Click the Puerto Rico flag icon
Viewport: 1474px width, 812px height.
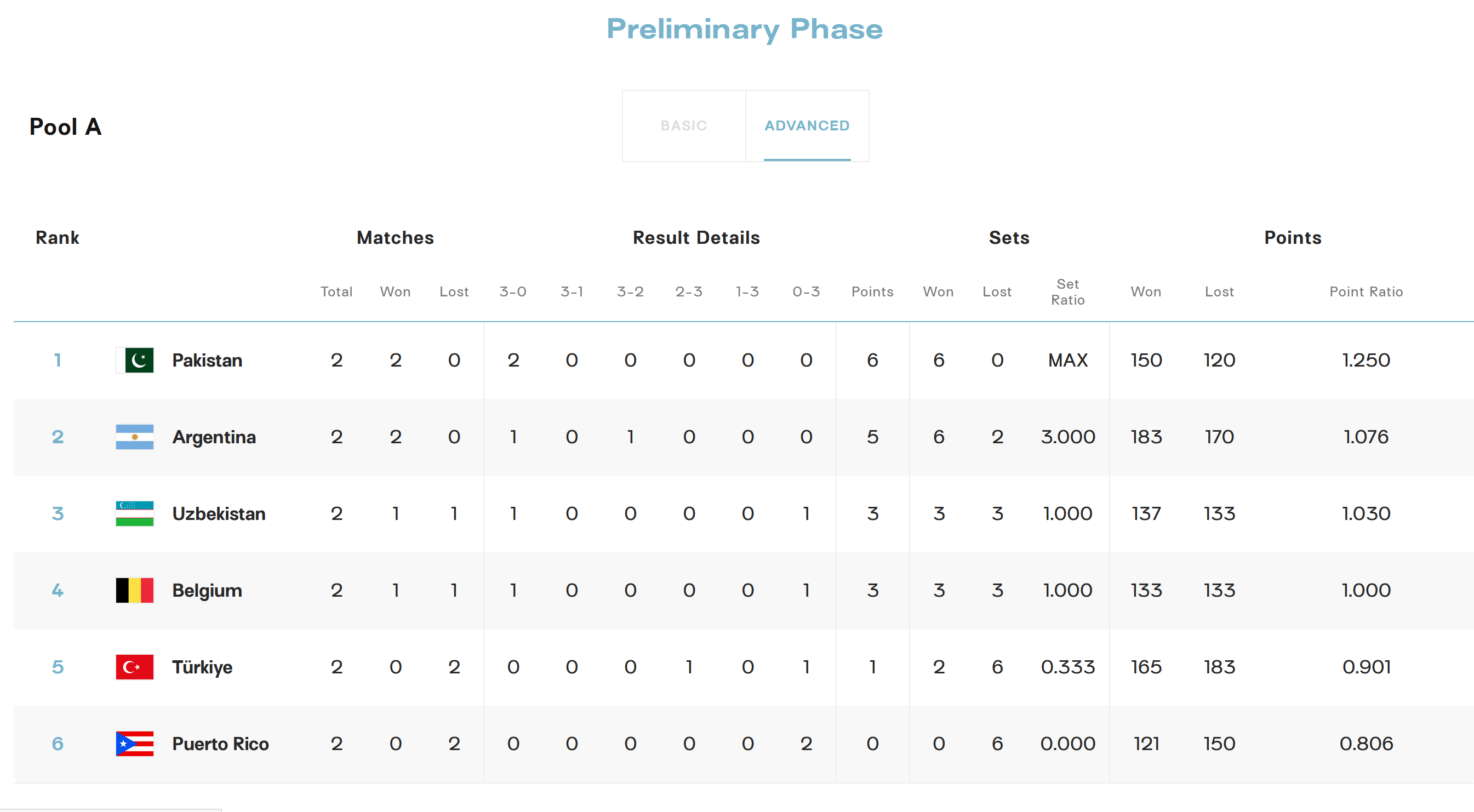135,744
